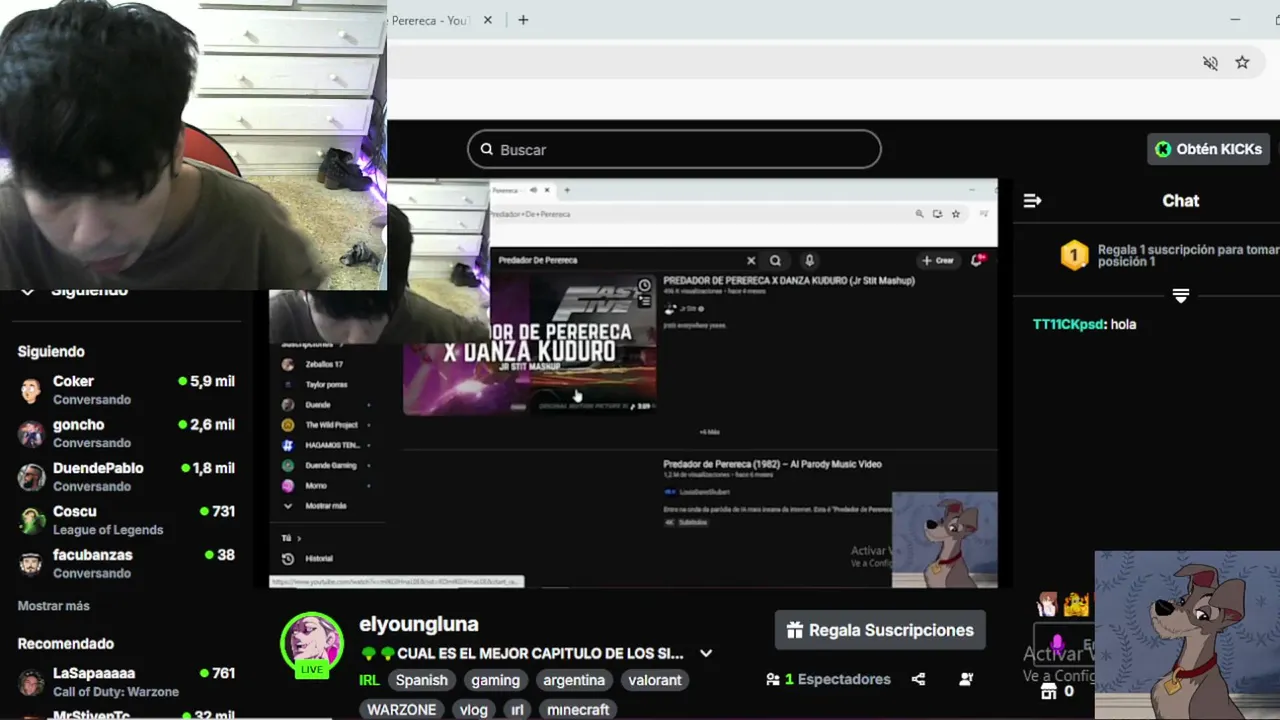The height and width of the screenshot is (720, 1280).
Task: Open Coker's channel in Siguiendo list
Action: pyautogui.click(x=126, y=389)
